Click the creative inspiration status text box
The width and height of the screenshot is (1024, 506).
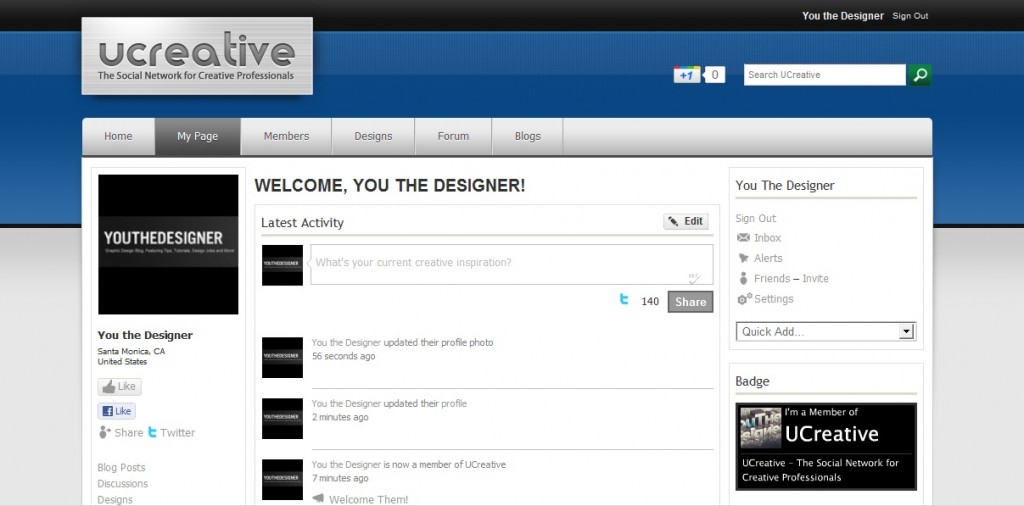click(x=511, y=264)
